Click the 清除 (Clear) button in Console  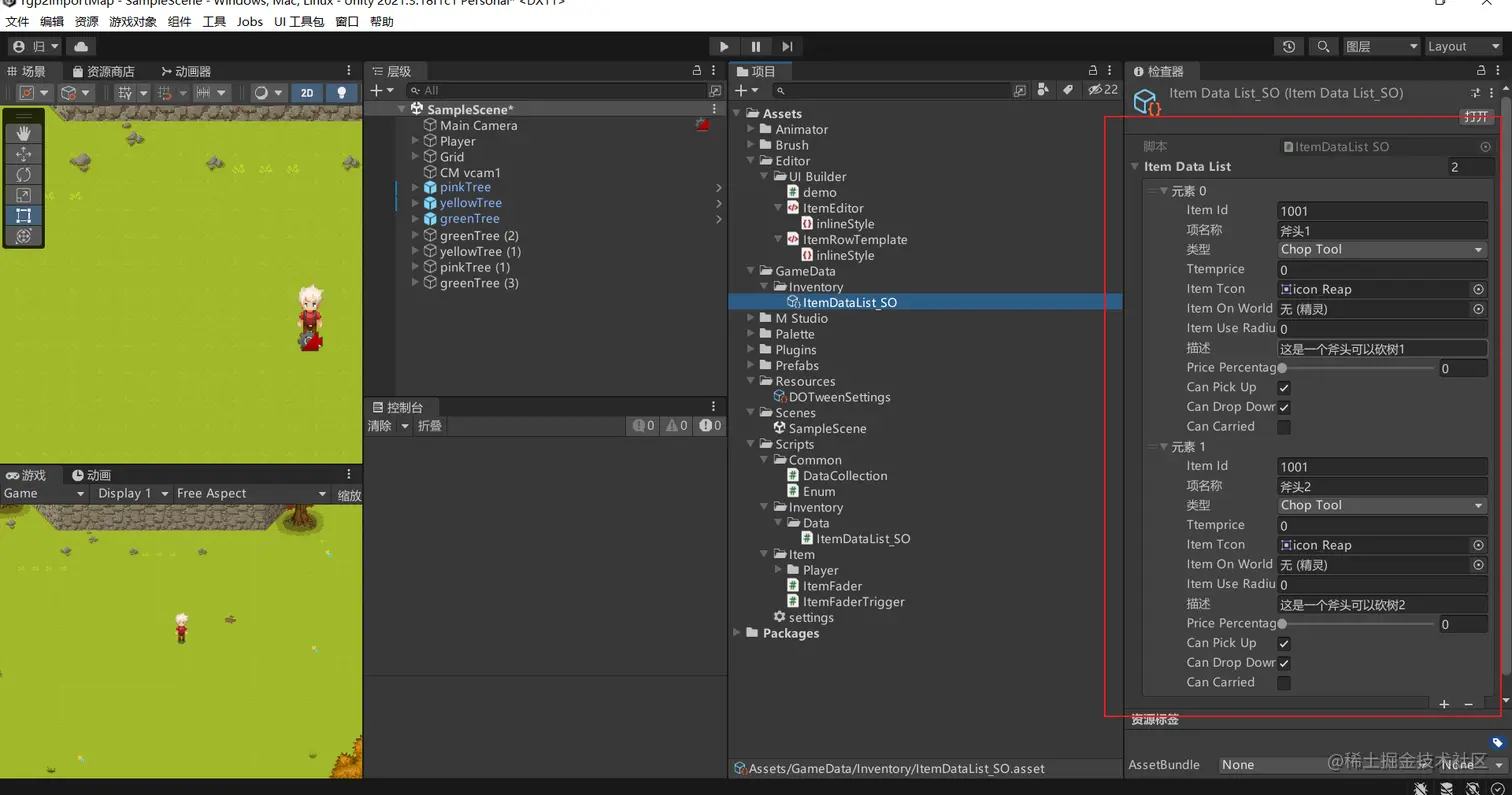(380, 426)
